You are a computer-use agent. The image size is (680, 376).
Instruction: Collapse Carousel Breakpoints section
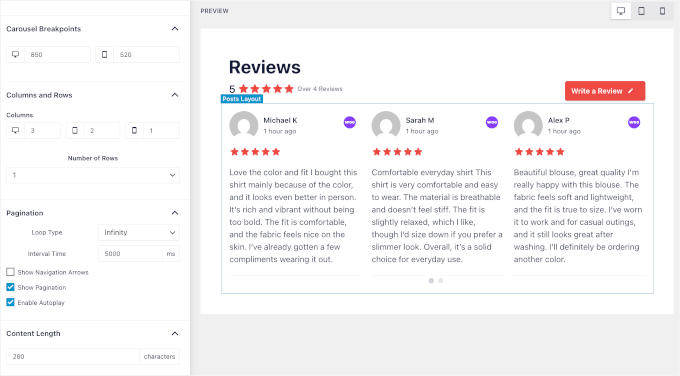point(175,29)
